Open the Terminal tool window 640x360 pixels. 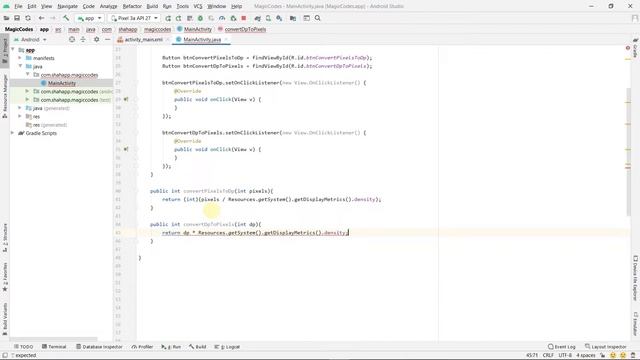pyautogui.click(x=54, y=347)
